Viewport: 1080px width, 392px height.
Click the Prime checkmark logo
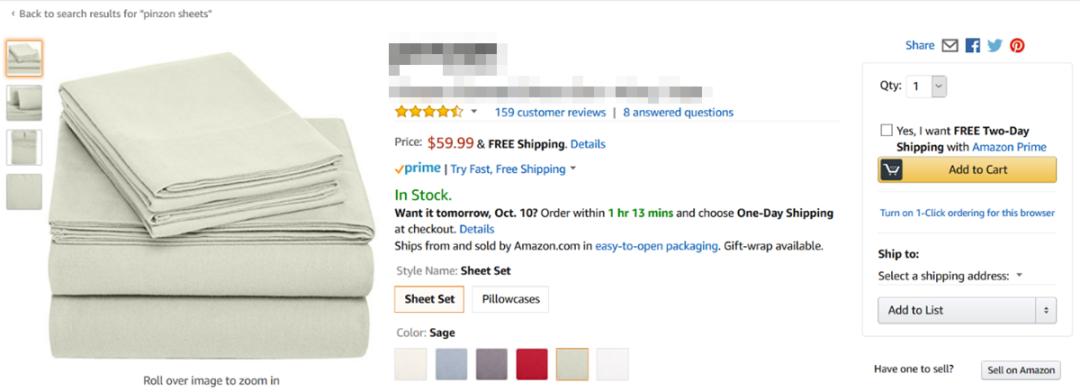pos(417,169)
